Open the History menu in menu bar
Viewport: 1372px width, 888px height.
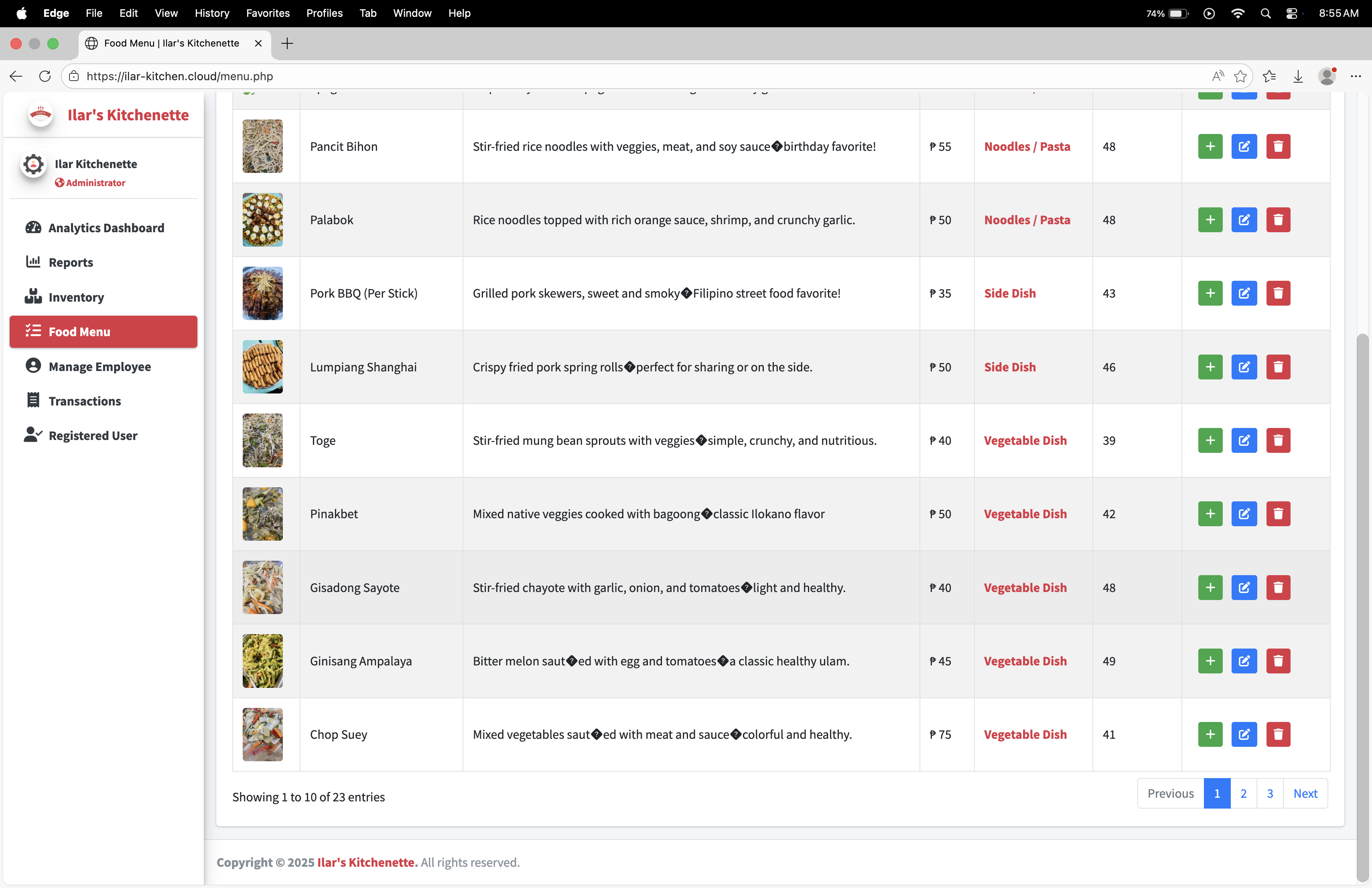211,13
